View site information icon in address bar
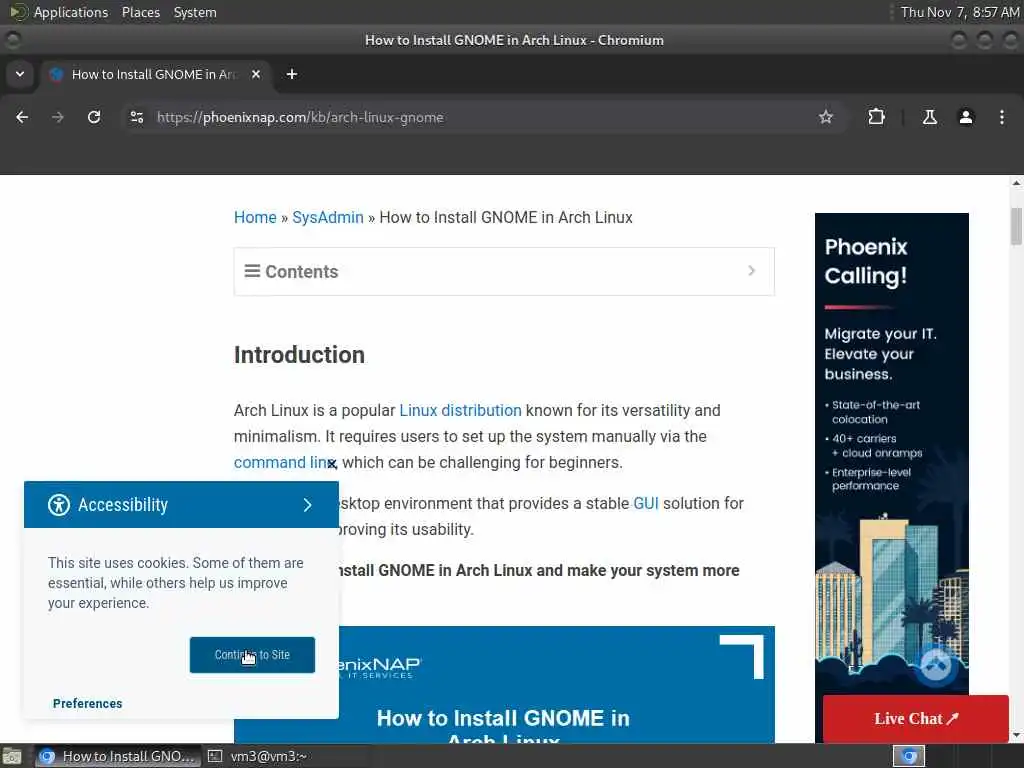Screen dimensions: 1024x768 click(x=137, y=117)
